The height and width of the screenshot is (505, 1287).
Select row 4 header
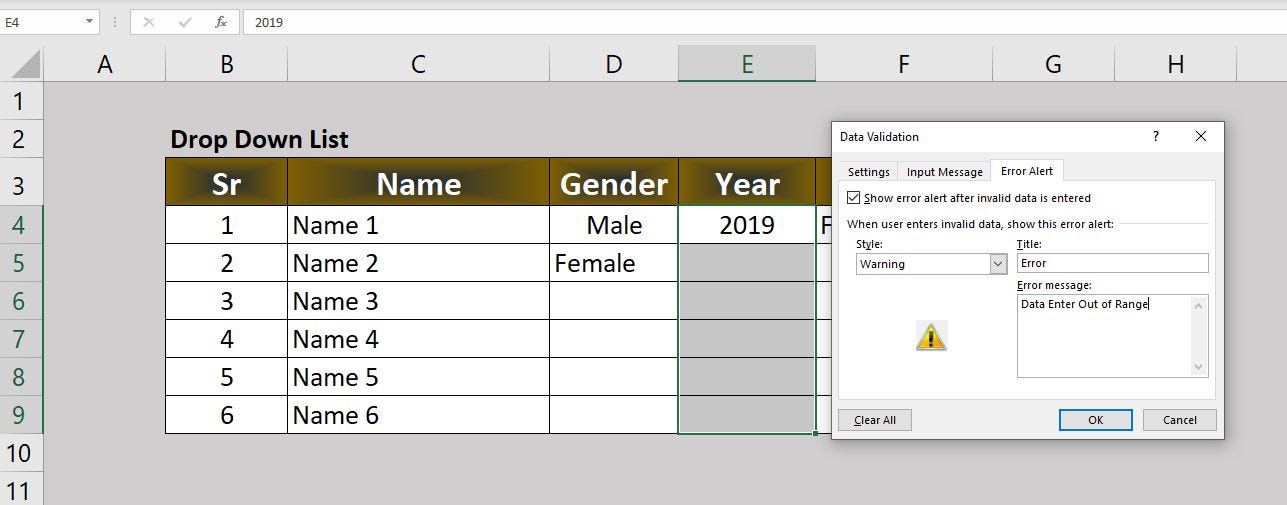pyautogui.click(x=21, y=225)
